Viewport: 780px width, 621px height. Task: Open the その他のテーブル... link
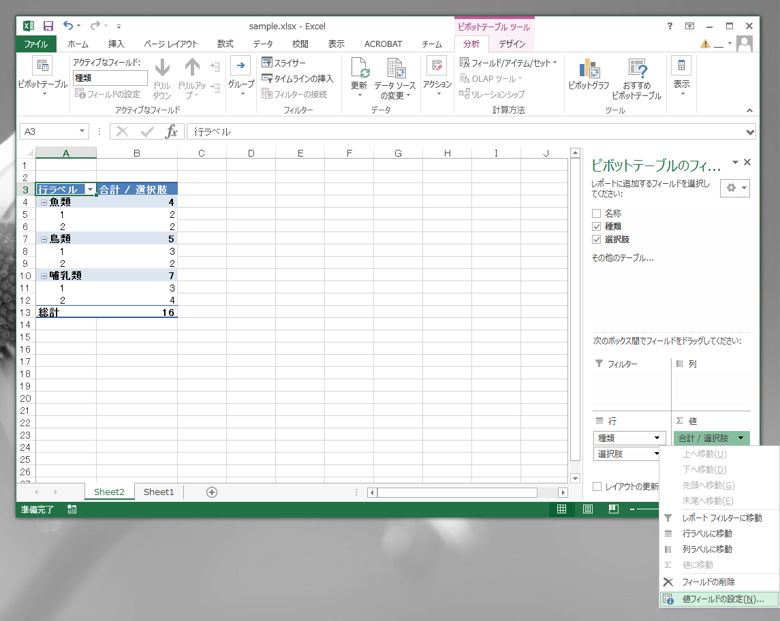(x=622, y=258)
